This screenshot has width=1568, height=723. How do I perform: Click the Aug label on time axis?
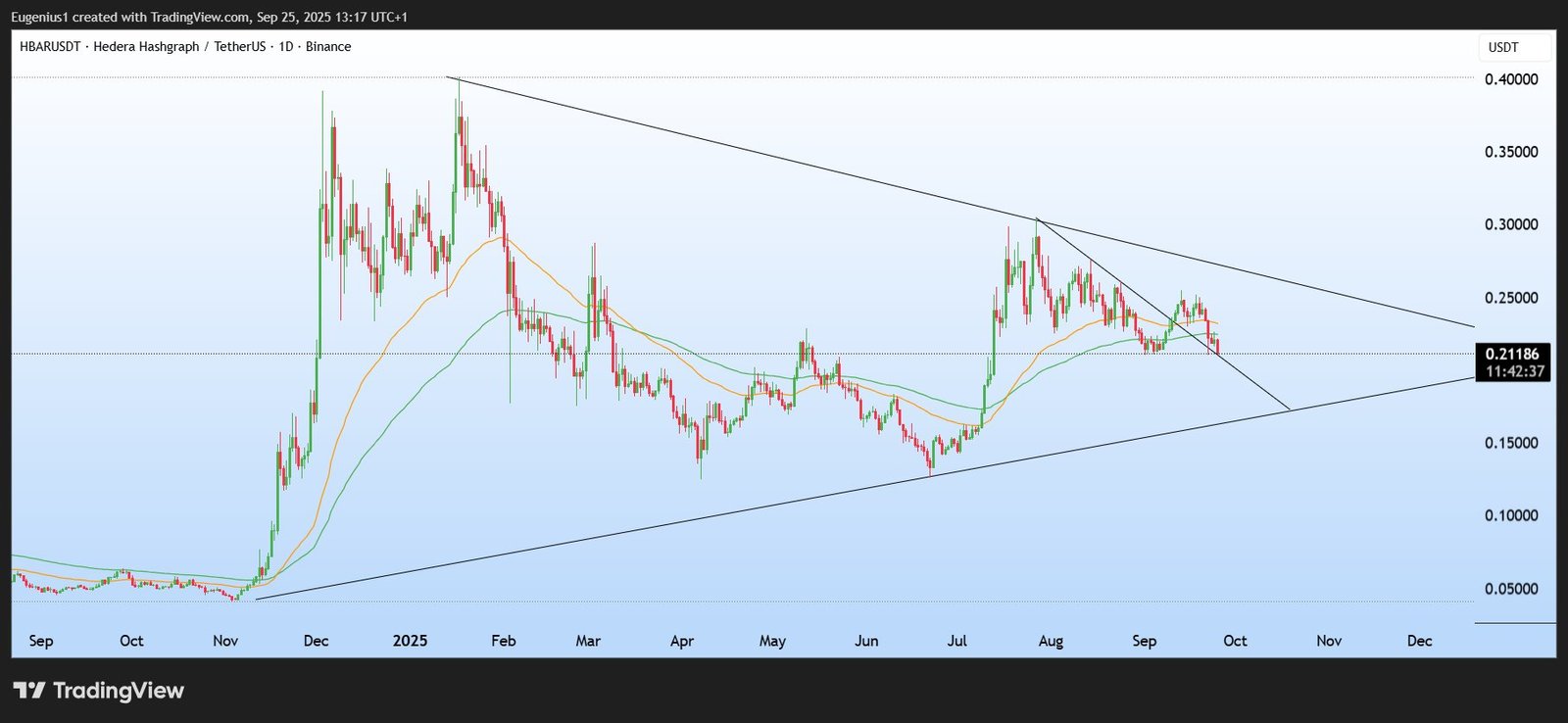click(1051, 641)
